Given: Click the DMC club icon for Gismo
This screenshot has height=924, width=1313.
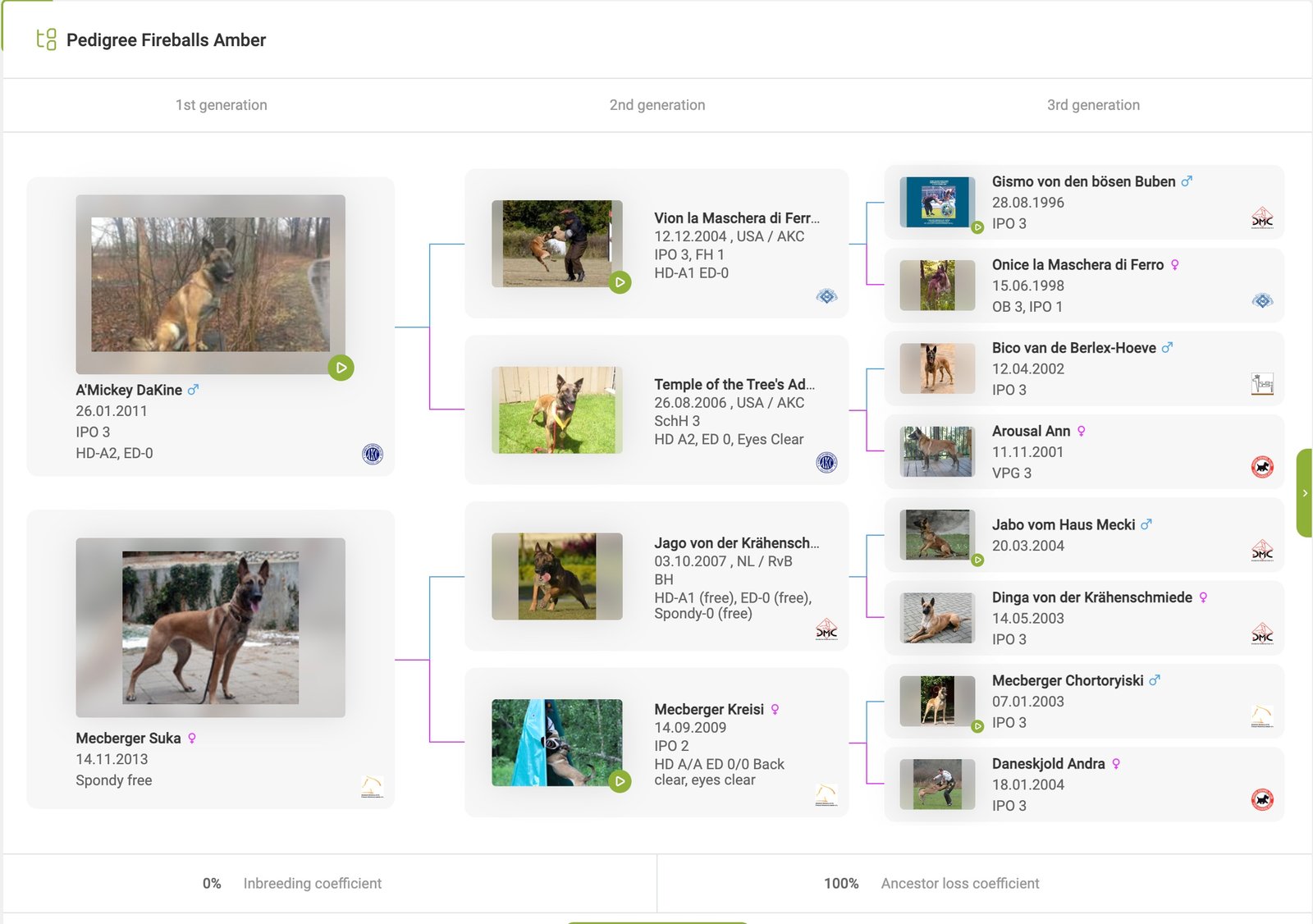Looking at the screenshot, I should coord(1262,217).
